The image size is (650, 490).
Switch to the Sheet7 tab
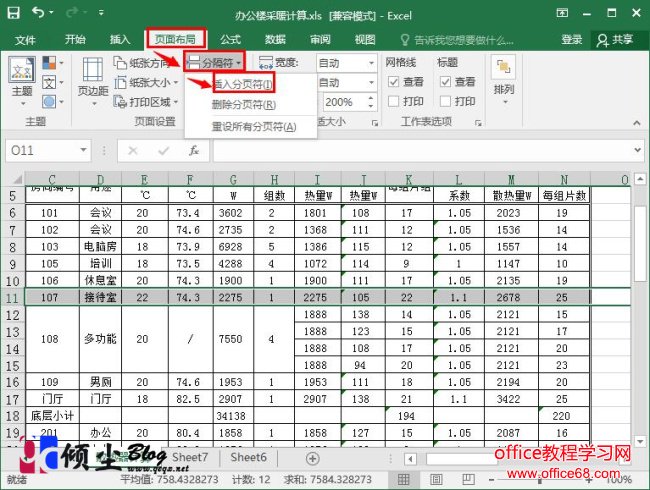(190, 457)
